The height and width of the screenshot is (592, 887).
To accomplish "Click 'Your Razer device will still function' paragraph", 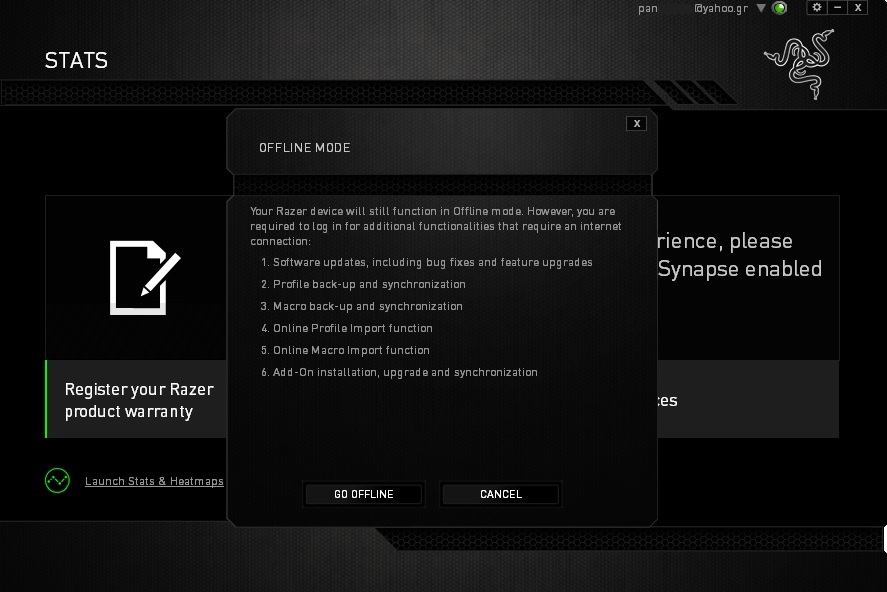I will pos(436,226).
